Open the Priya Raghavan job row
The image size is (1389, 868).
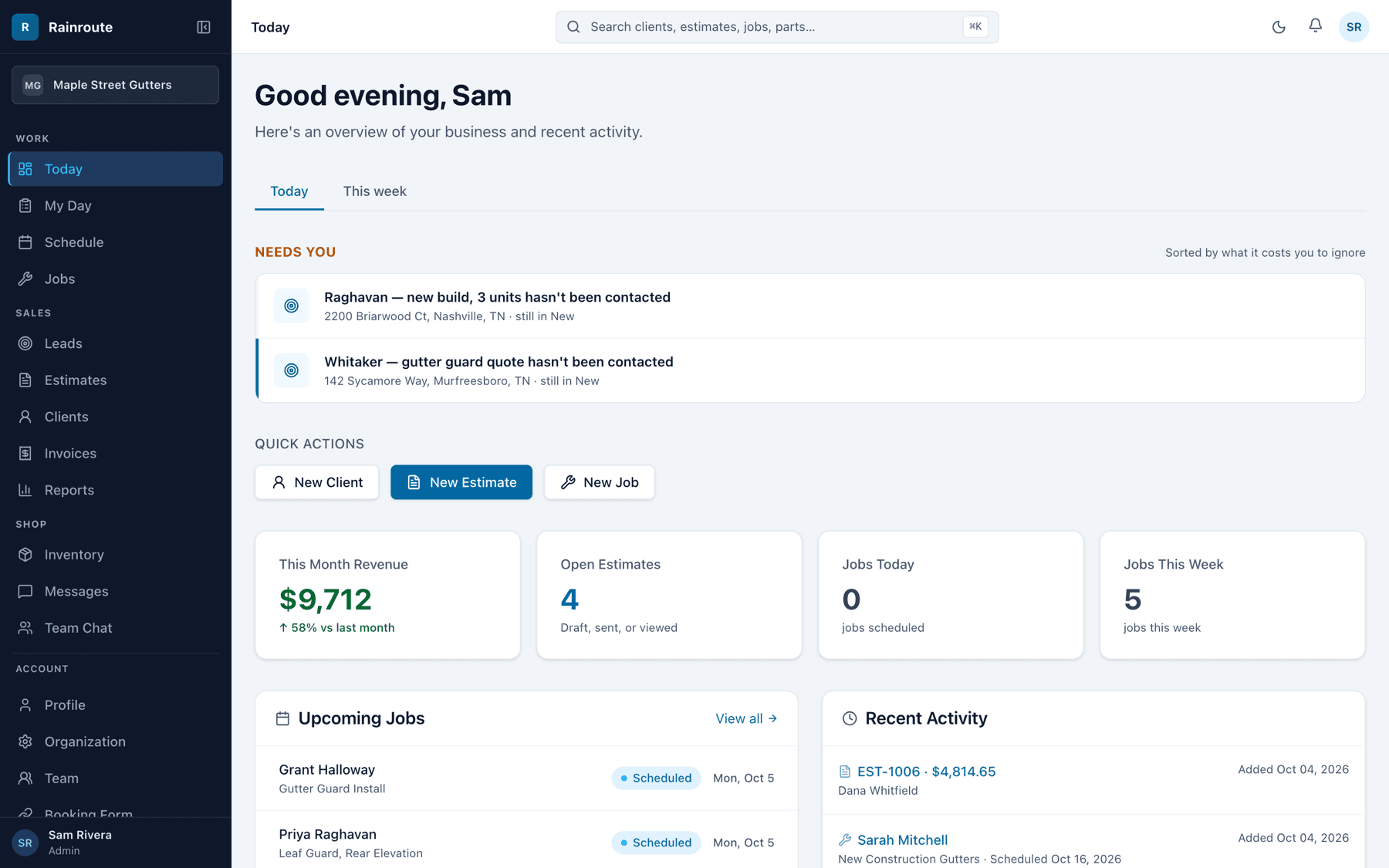[x=526, y=841]
